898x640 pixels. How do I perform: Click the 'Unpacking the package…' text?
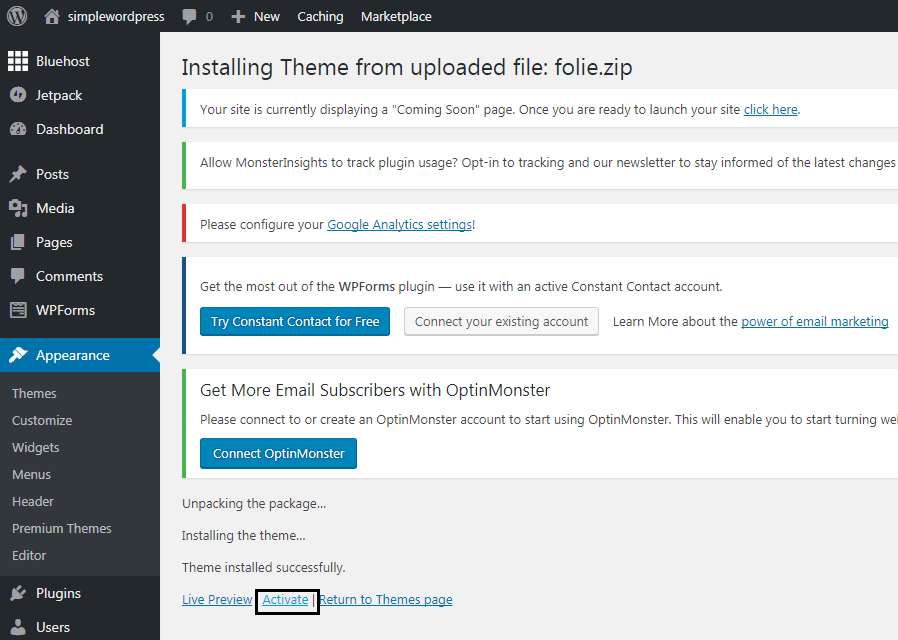[254, 504]
